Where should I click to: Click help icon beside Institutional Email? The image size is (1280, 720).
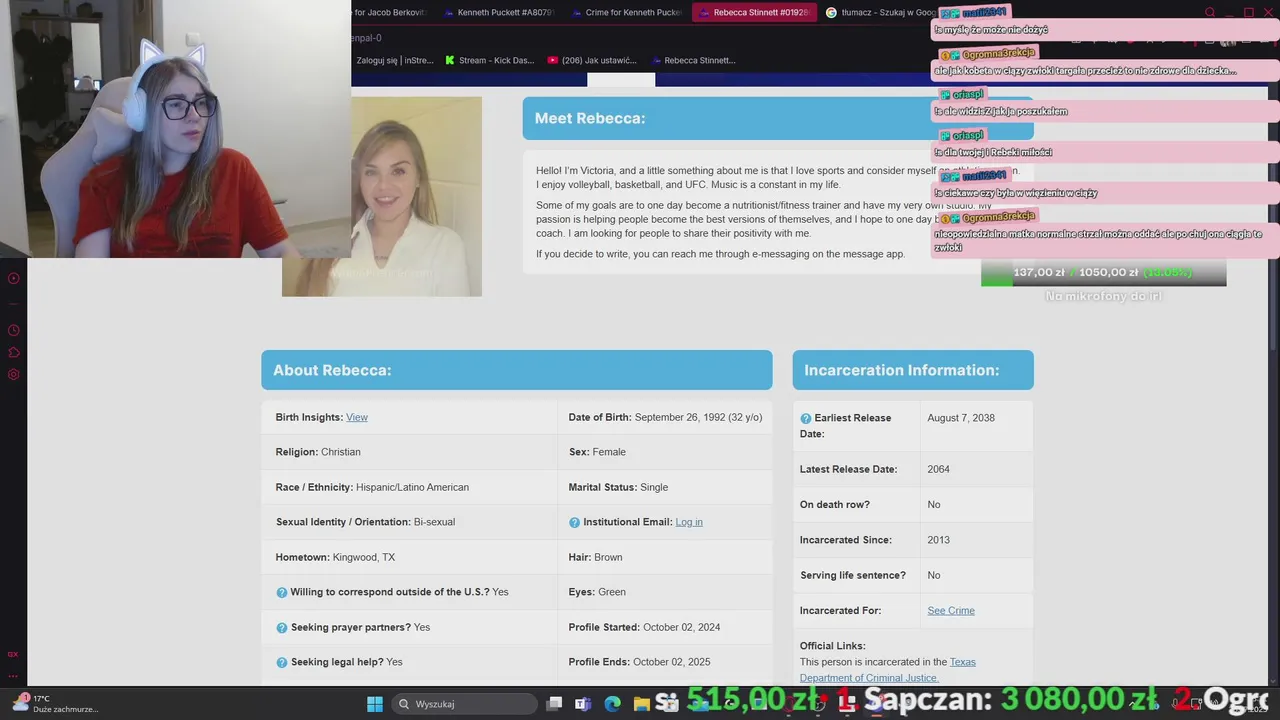pyautogui.click(x=574, y=522)
